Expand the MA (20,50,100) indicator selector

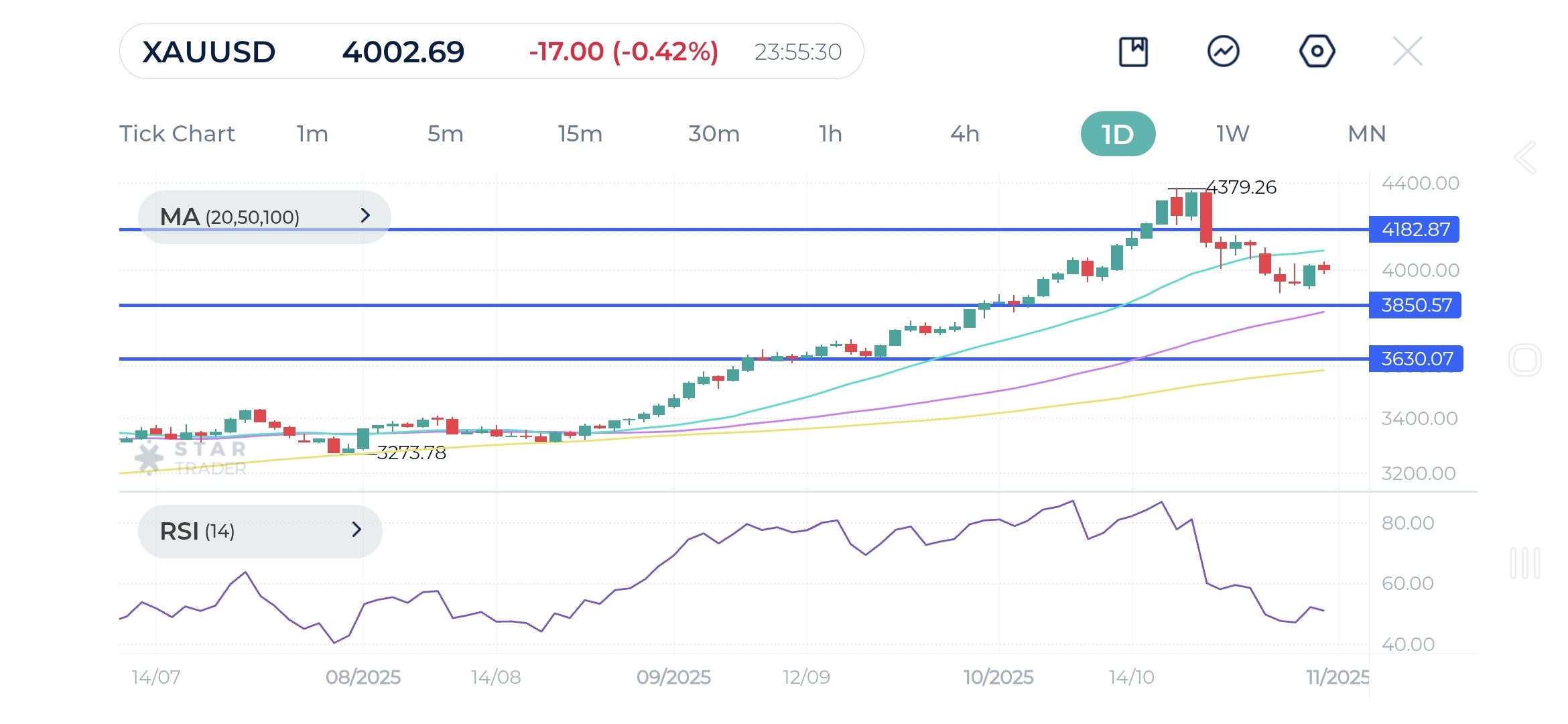coord(264,217)
